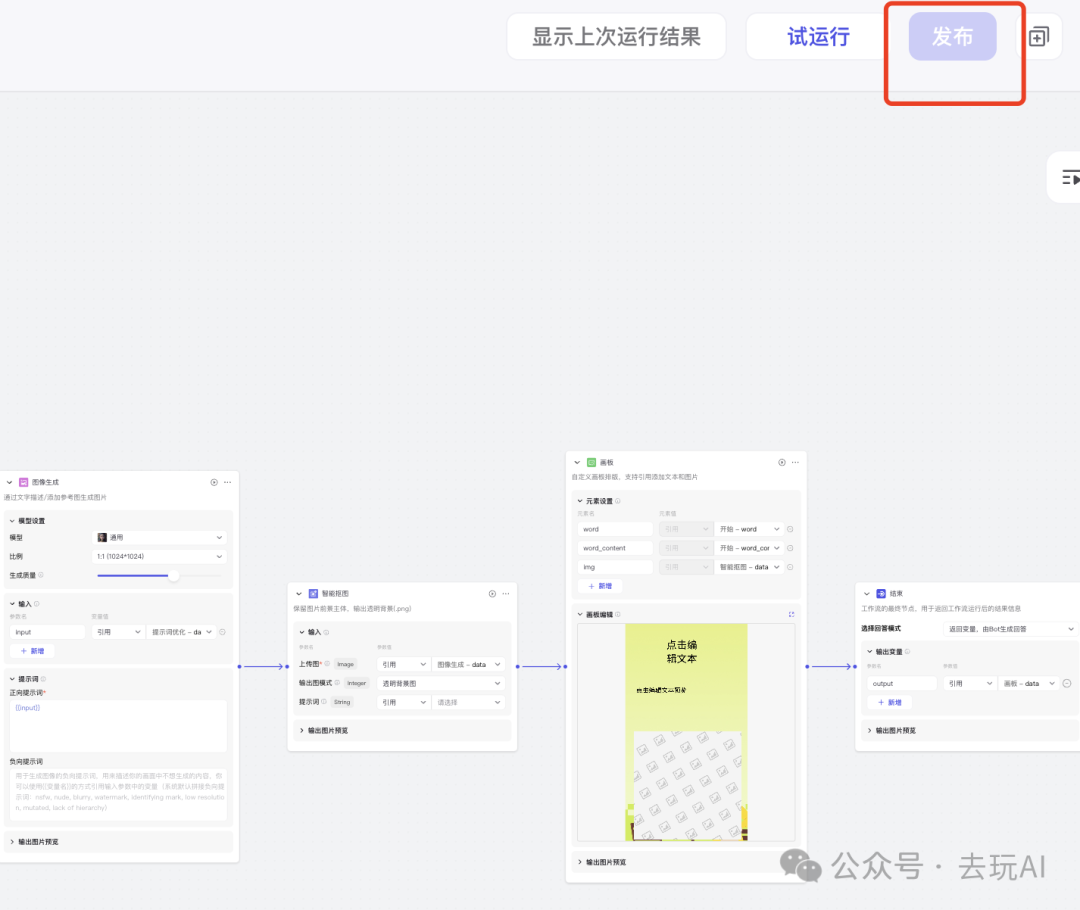Remove the word_content element row via minus icon
1080x910 pixels.
click(x=790, y=548)
